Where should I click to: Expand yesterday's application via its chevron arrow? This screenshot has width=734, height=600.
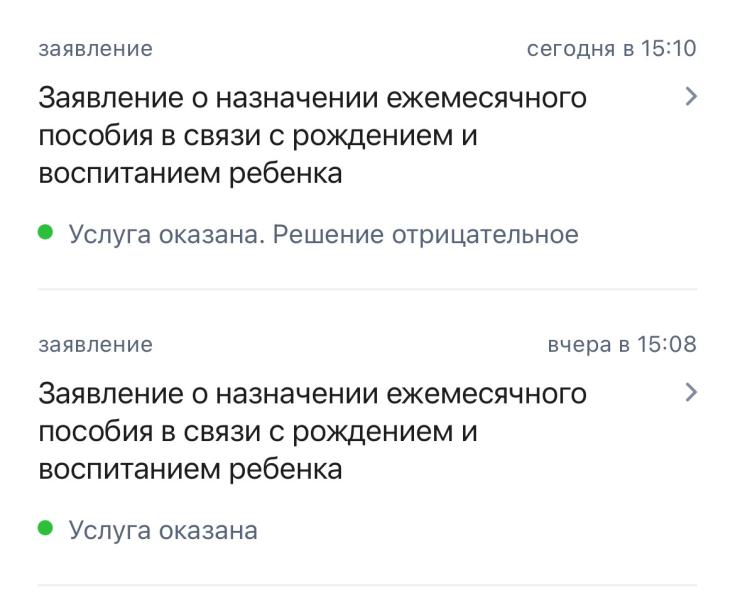click(689, 393)
